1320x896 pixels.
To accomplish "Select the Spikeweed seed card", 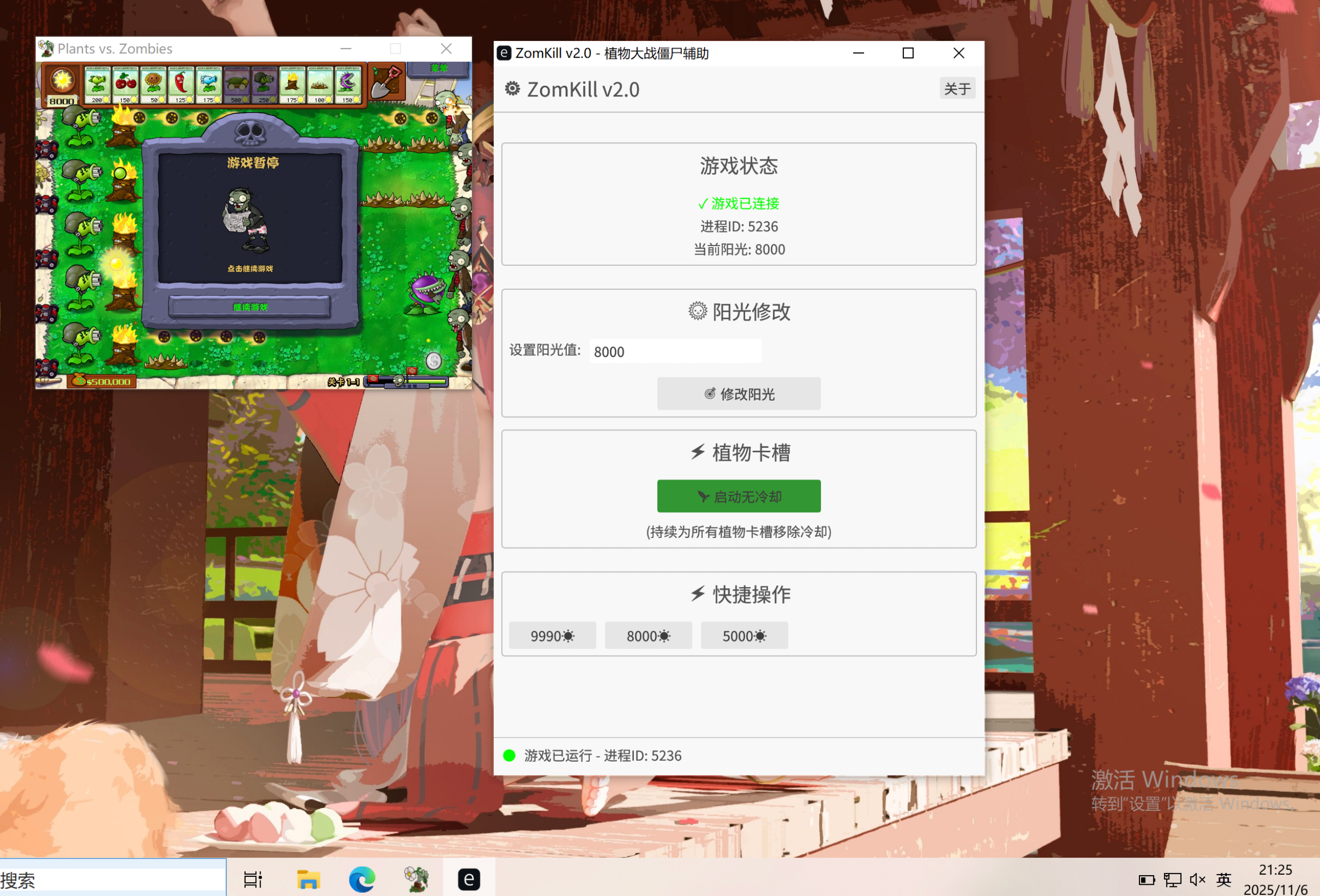I will click(320, 84).
